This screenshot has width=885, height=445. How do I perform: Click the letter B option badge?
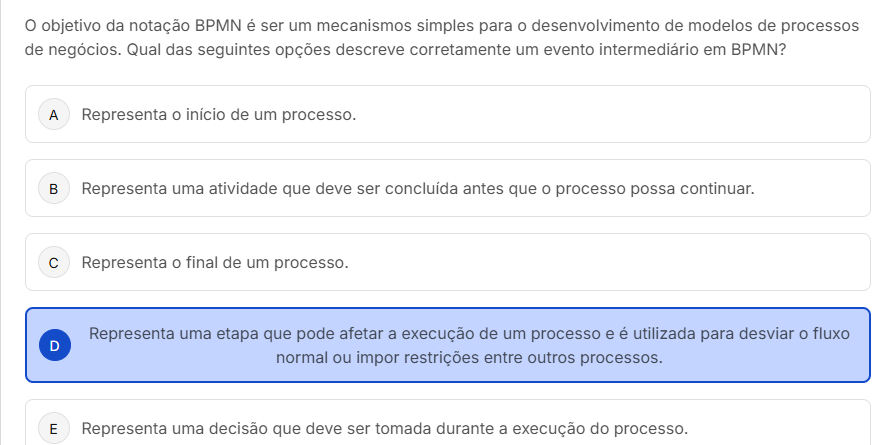[x=54, y=188]
